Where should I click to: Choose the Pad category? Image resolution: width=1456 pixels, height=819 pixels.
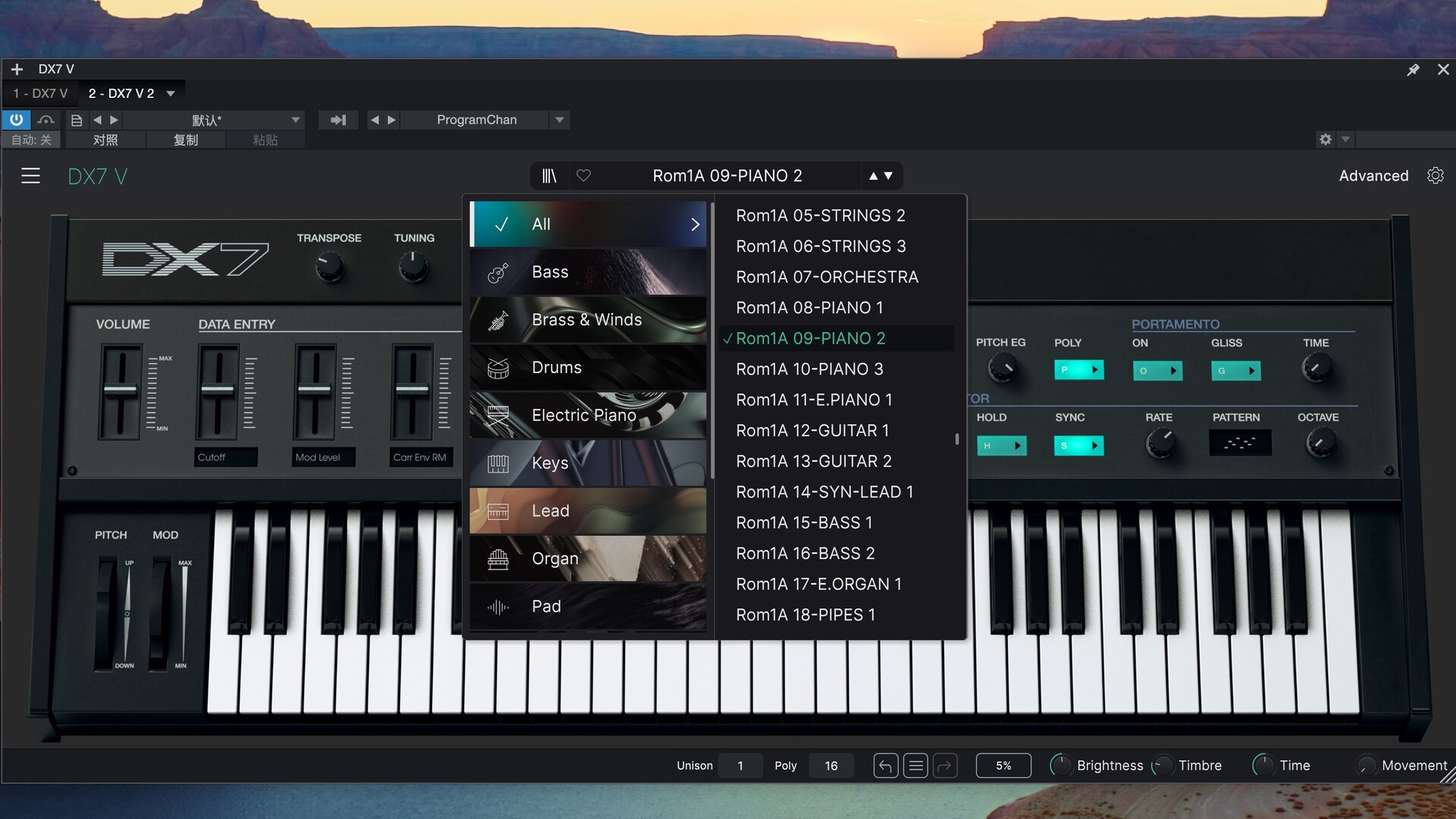(588, 607)
